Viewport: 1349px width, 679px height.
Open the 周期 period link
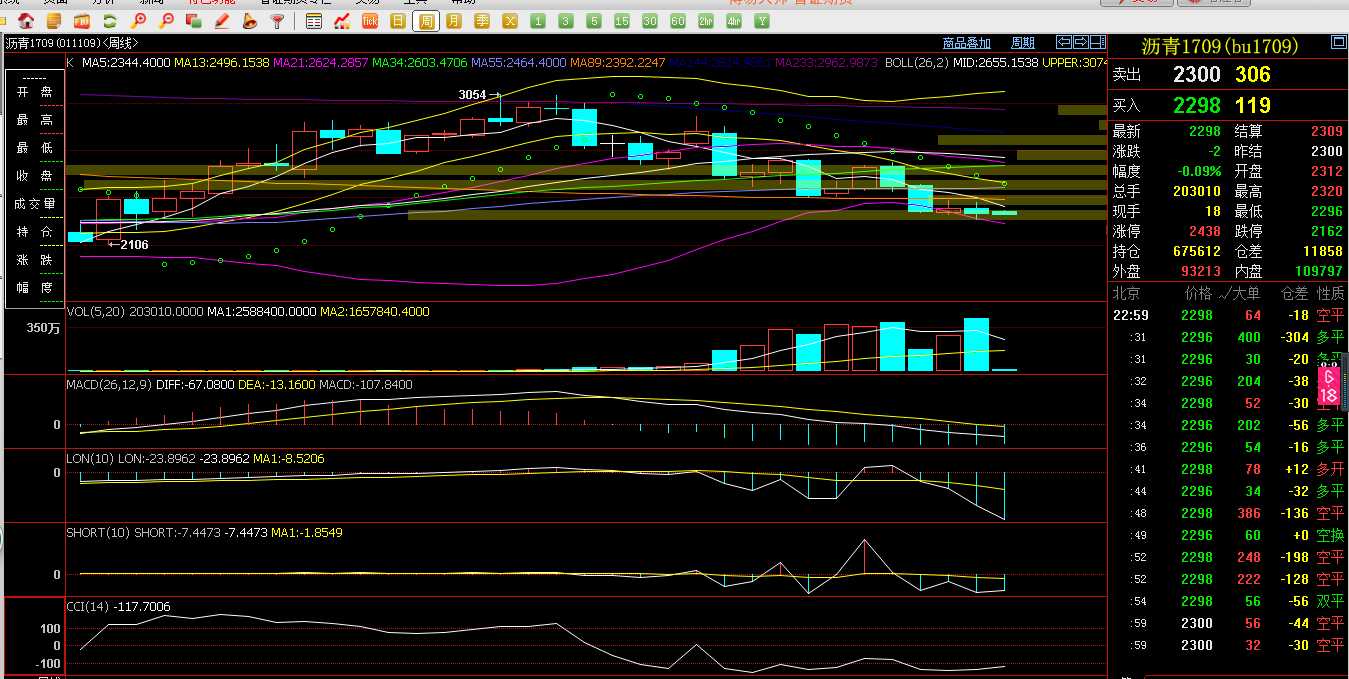pyautogui.click(x=1023, y=43)
